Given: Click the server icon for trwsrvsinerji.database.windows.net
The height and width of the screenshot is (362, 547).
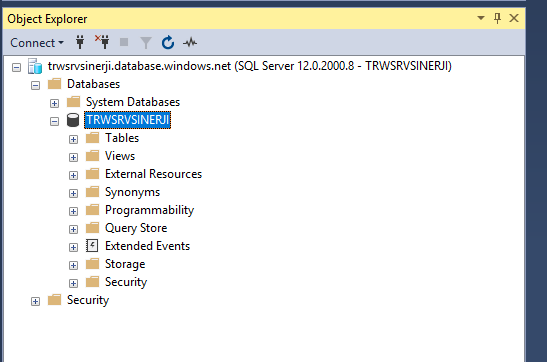Looking at the screenshot, I should (x=35, y=66).
